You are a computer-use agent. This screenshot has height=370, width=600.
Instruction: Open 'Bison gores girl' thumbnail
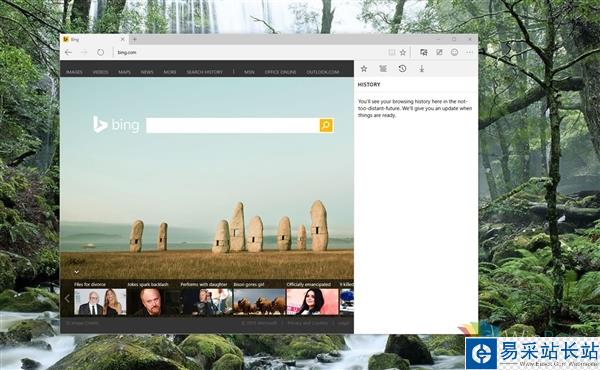pos(259,302)
